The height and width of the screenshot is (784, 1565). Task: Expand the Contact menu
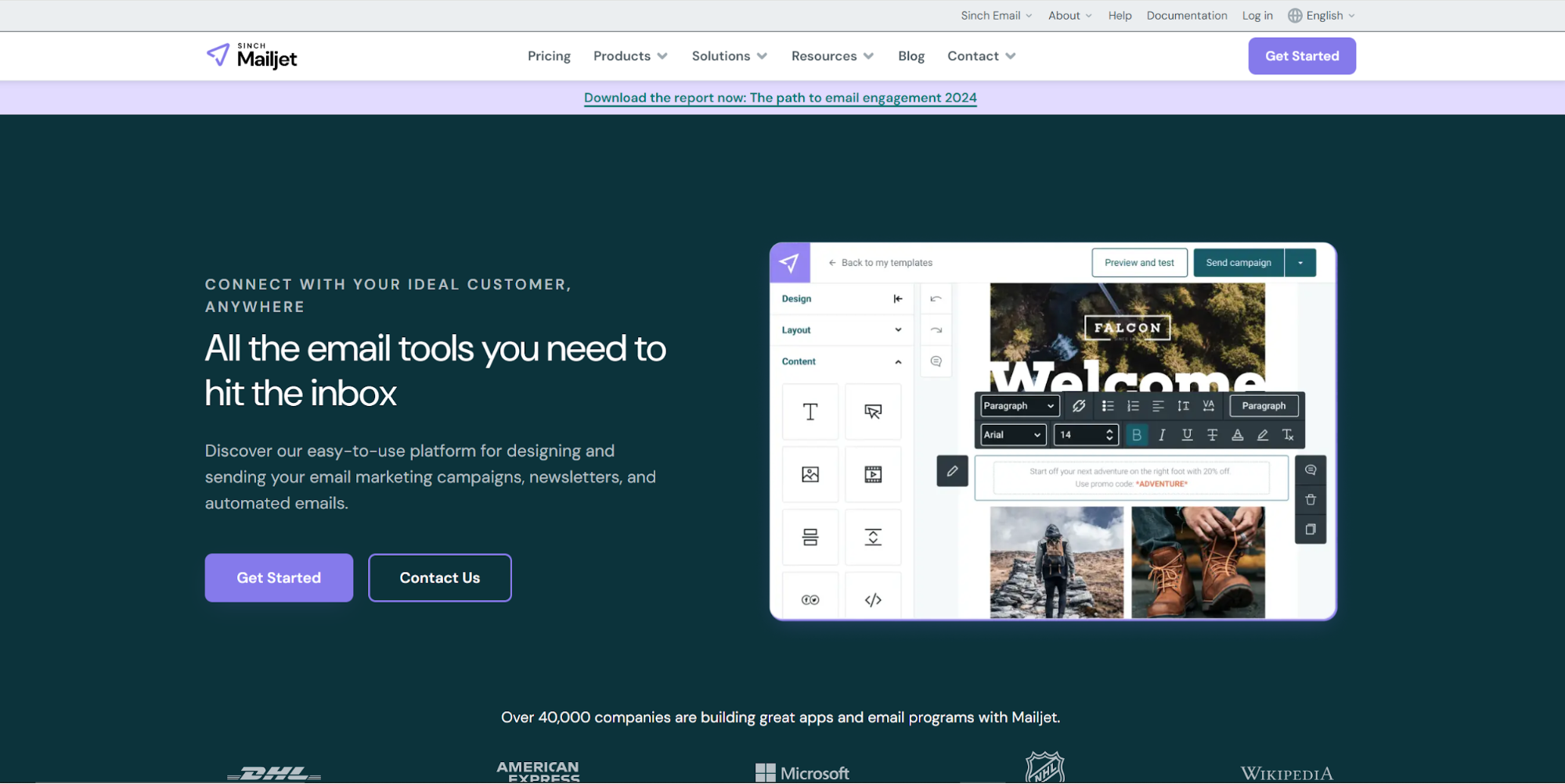tap(981, 56)
